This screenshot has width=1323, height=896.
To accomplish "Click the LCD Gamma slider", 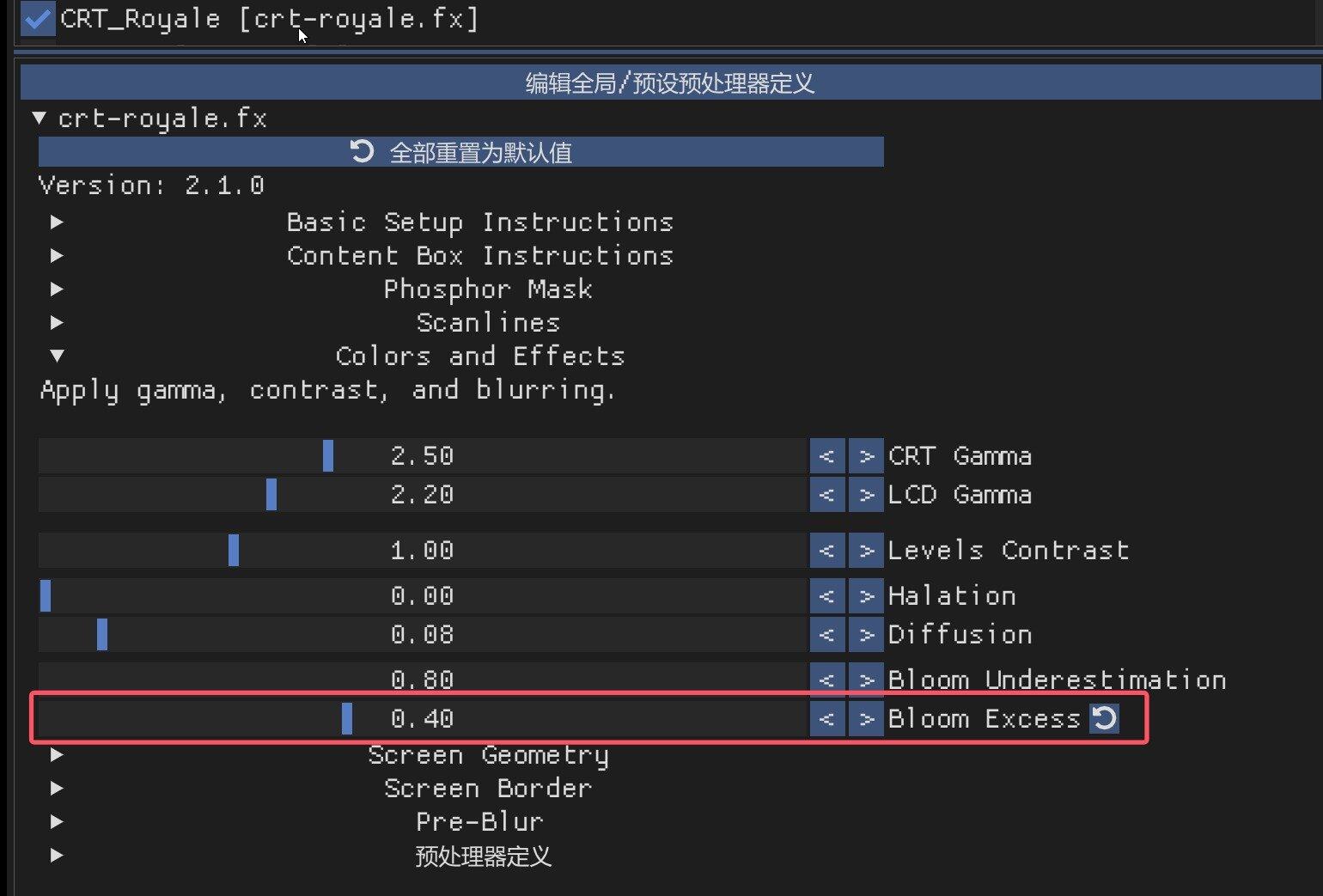I will tap(422, 494).
